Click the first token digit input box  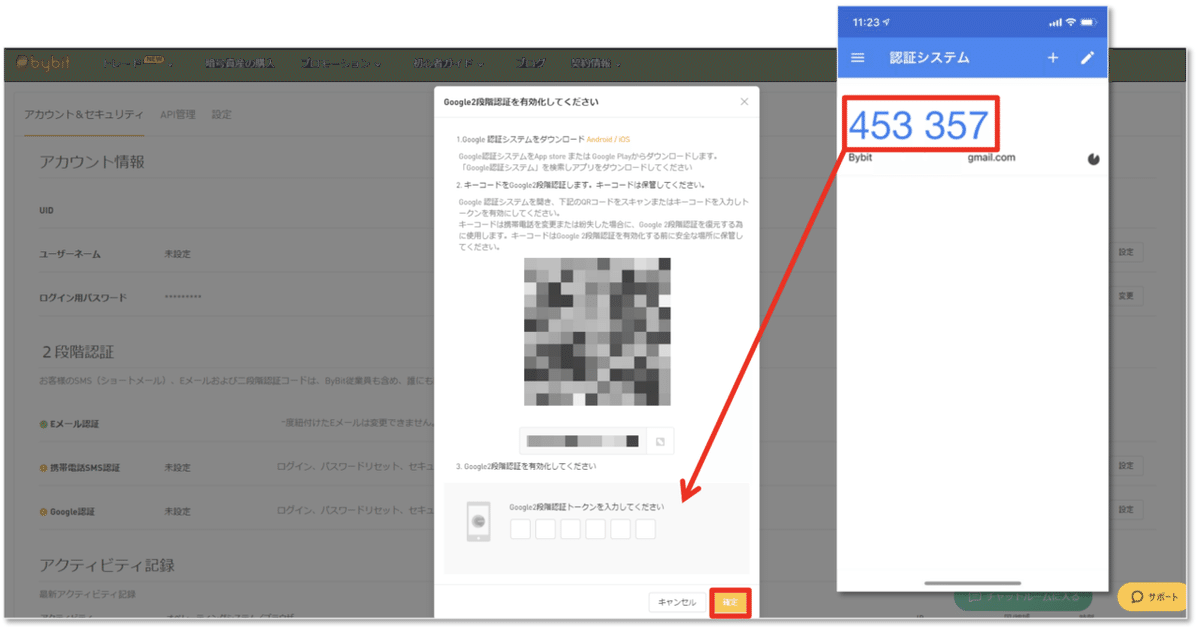520,529
